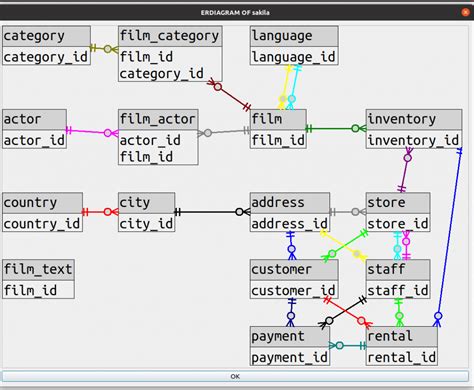The image size is (474, 390).
Task: Select the category table header
Action: (x=46, y=36)
